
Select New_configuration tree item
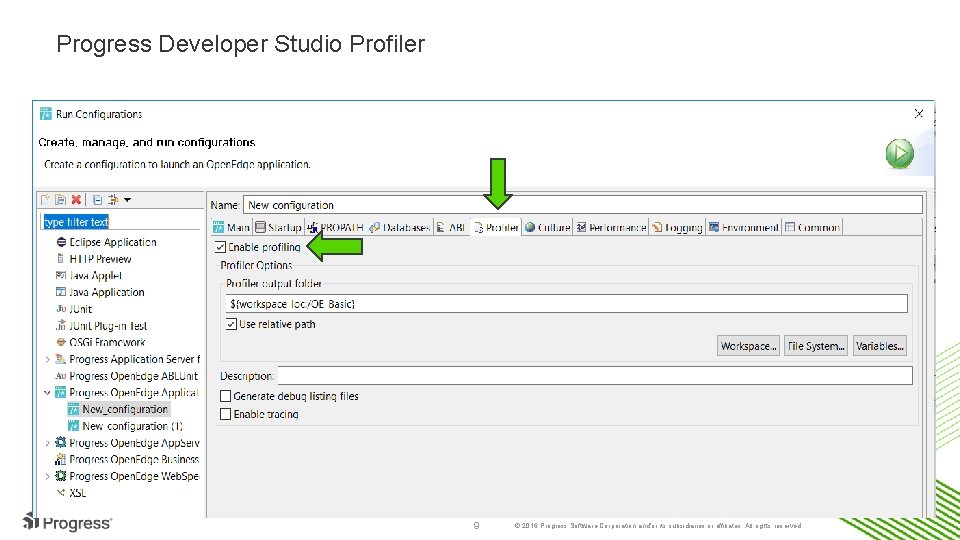[x=125, y=409]
